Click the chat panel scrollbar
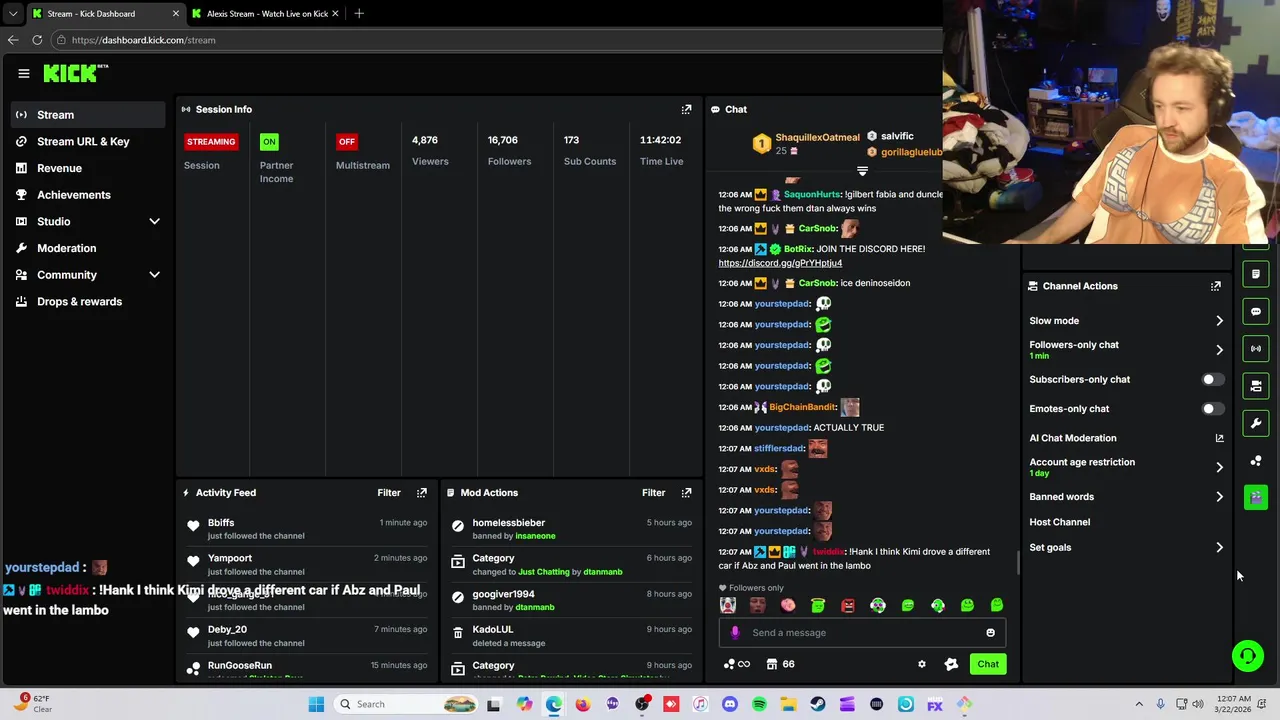The image size is (1280, 720). 1017,564
